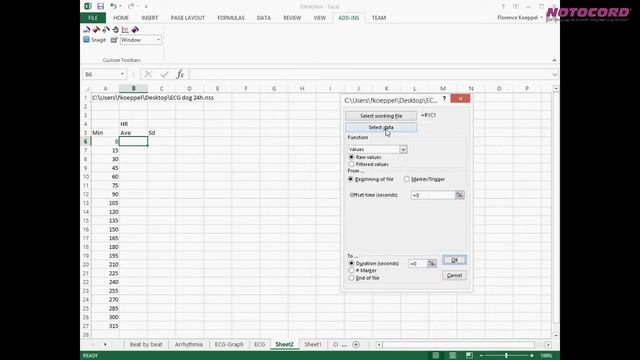Open the HOME ribbon tab
Screen dimensions: 640x360
[121, 18]
